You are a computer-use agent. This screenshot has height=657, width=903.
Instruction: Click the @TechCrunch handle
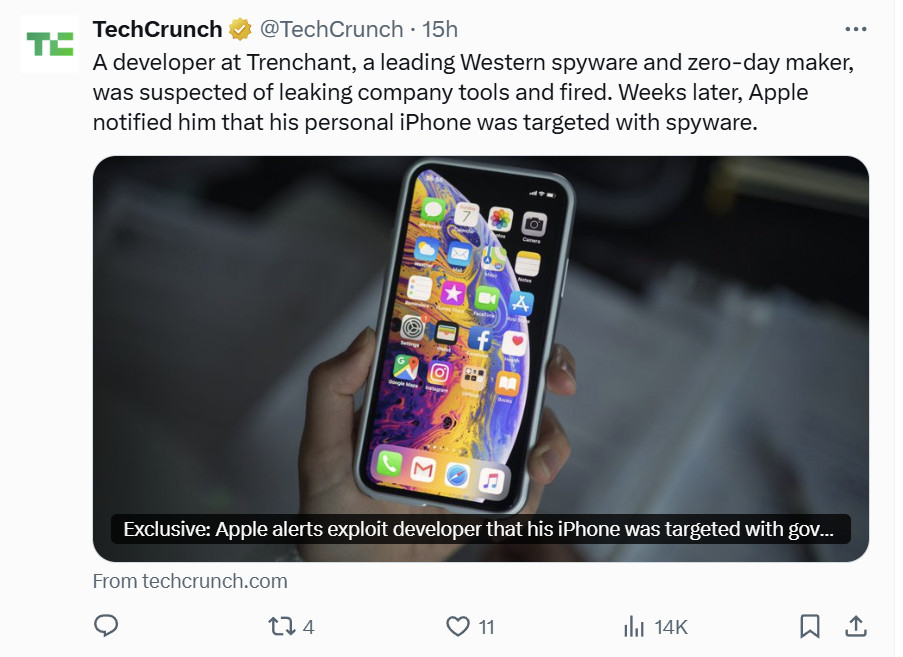(x=331, y=29)
